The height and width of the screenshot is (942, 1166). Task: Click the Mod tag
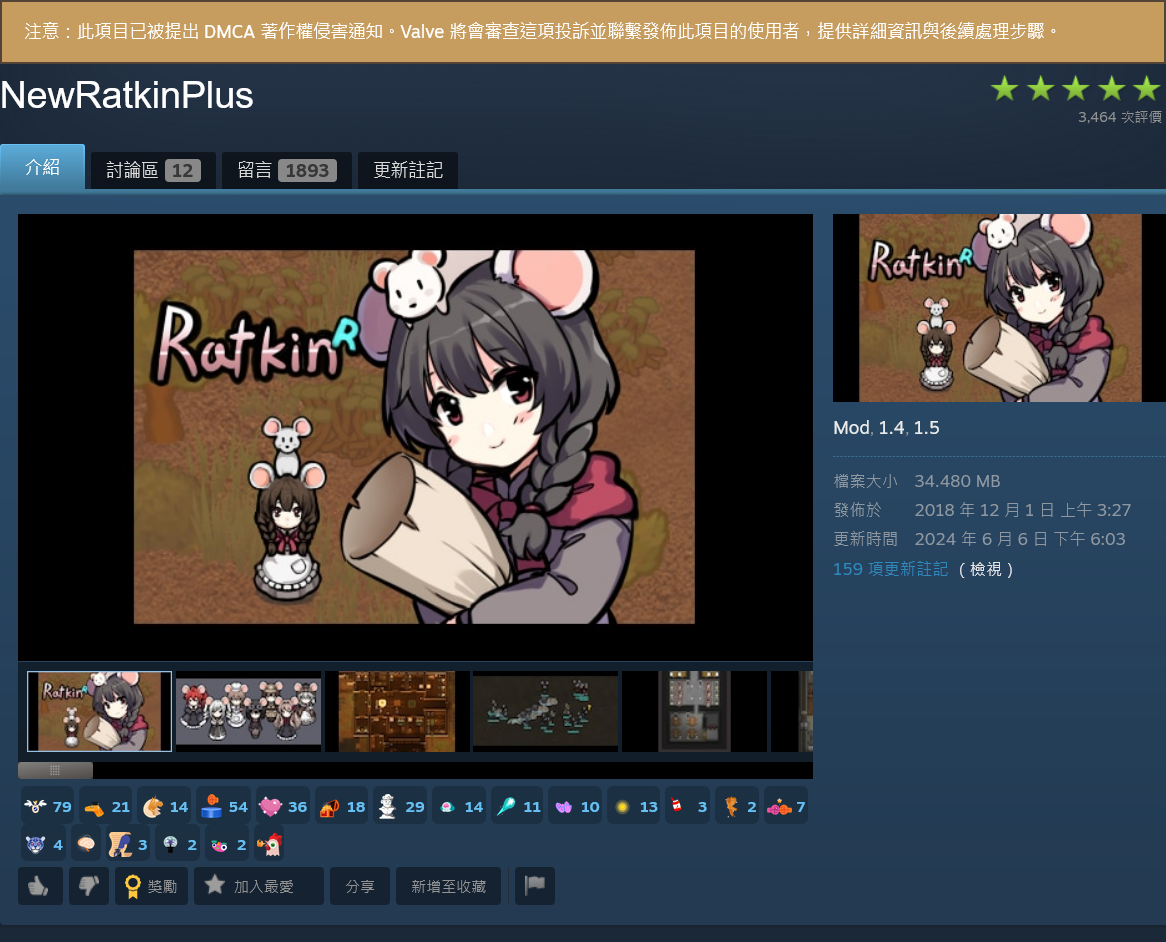851,428
